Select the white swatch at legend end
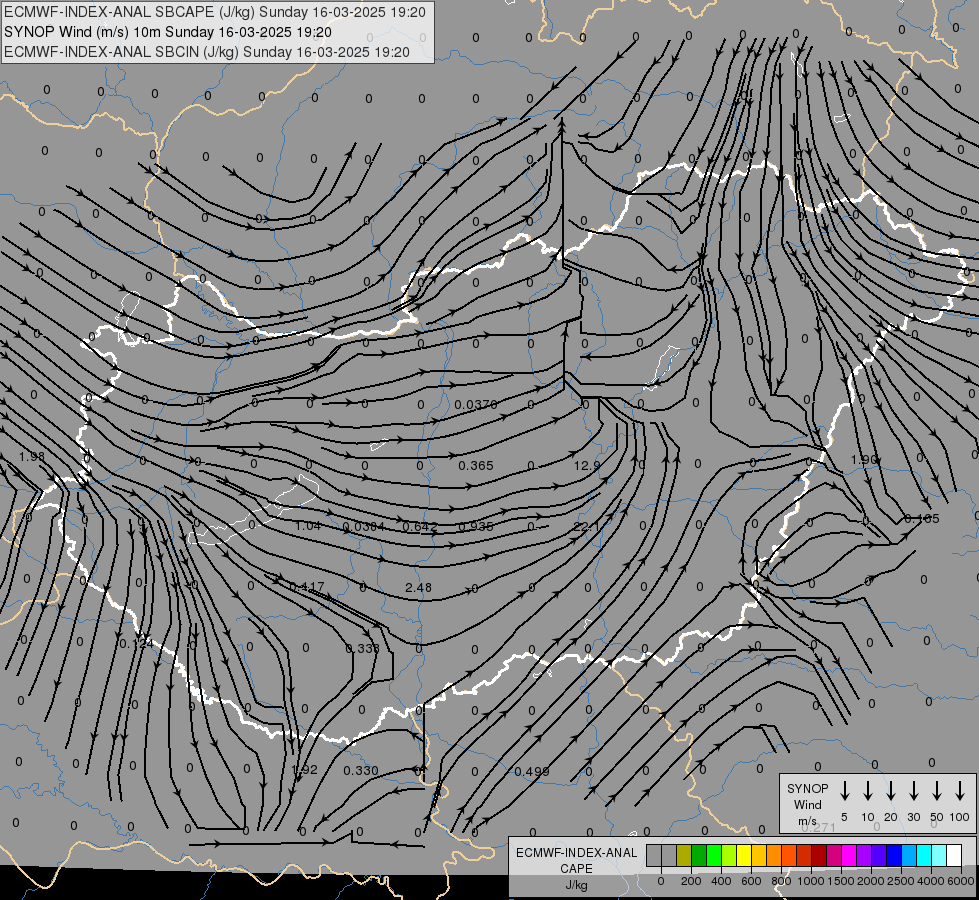 [x=954, y=855]
